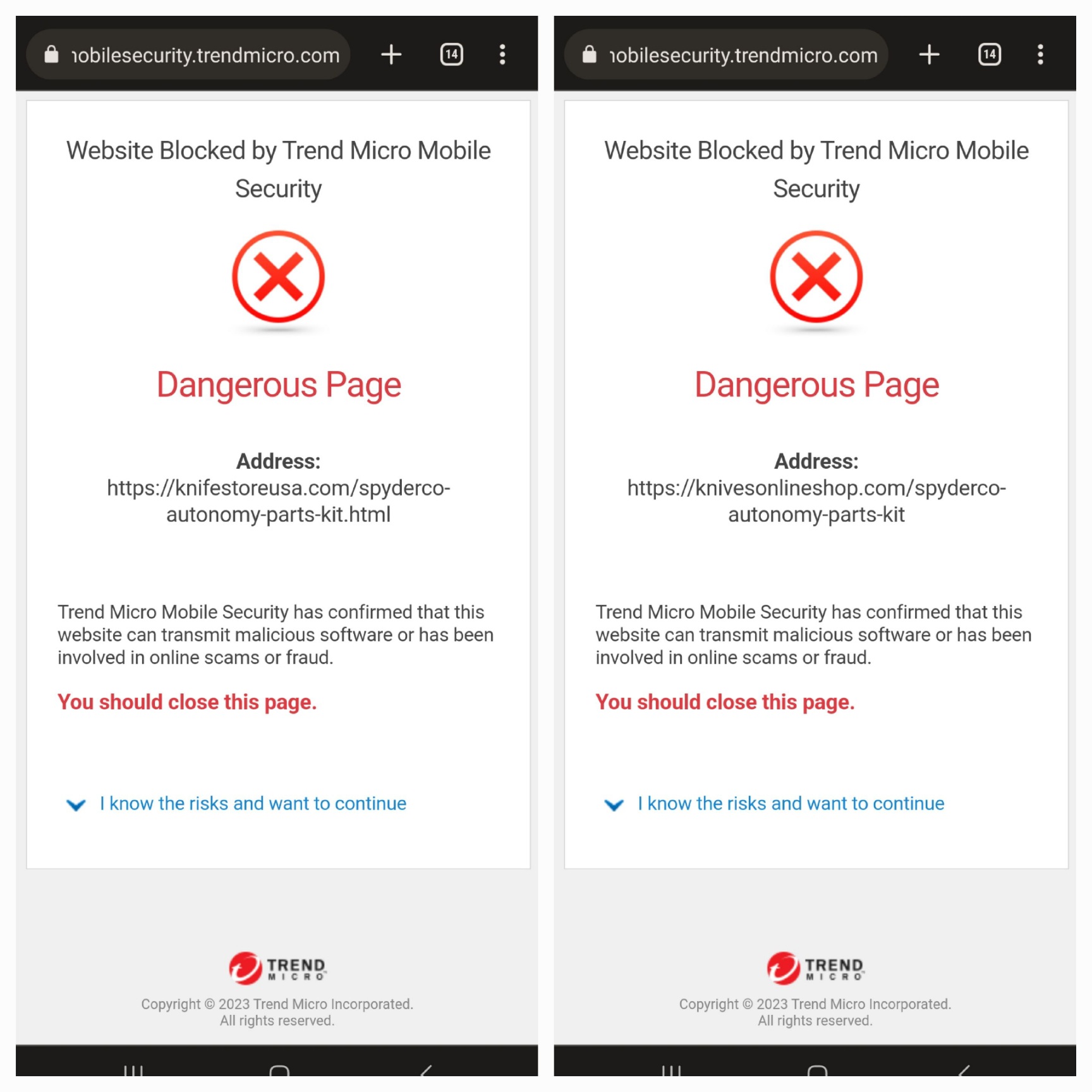Open three-dot menu in left browser
Viewport: 1092px width, 1092px height.
pos(502,54)
